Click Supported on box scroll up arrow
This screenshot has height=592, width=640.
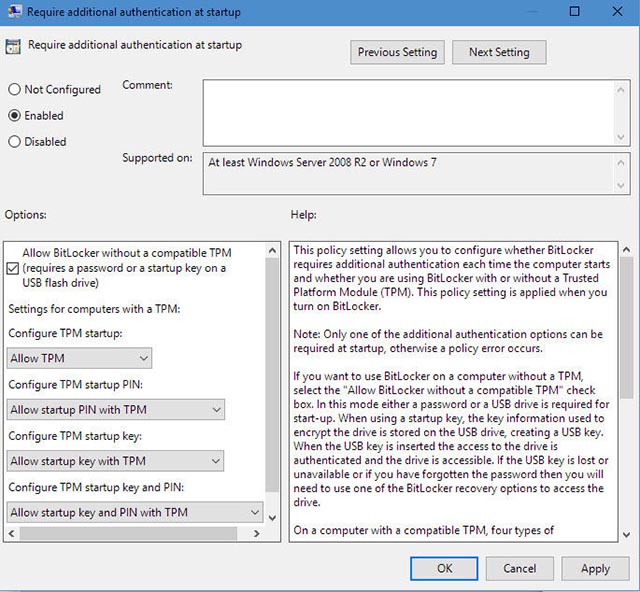point(621,163)
